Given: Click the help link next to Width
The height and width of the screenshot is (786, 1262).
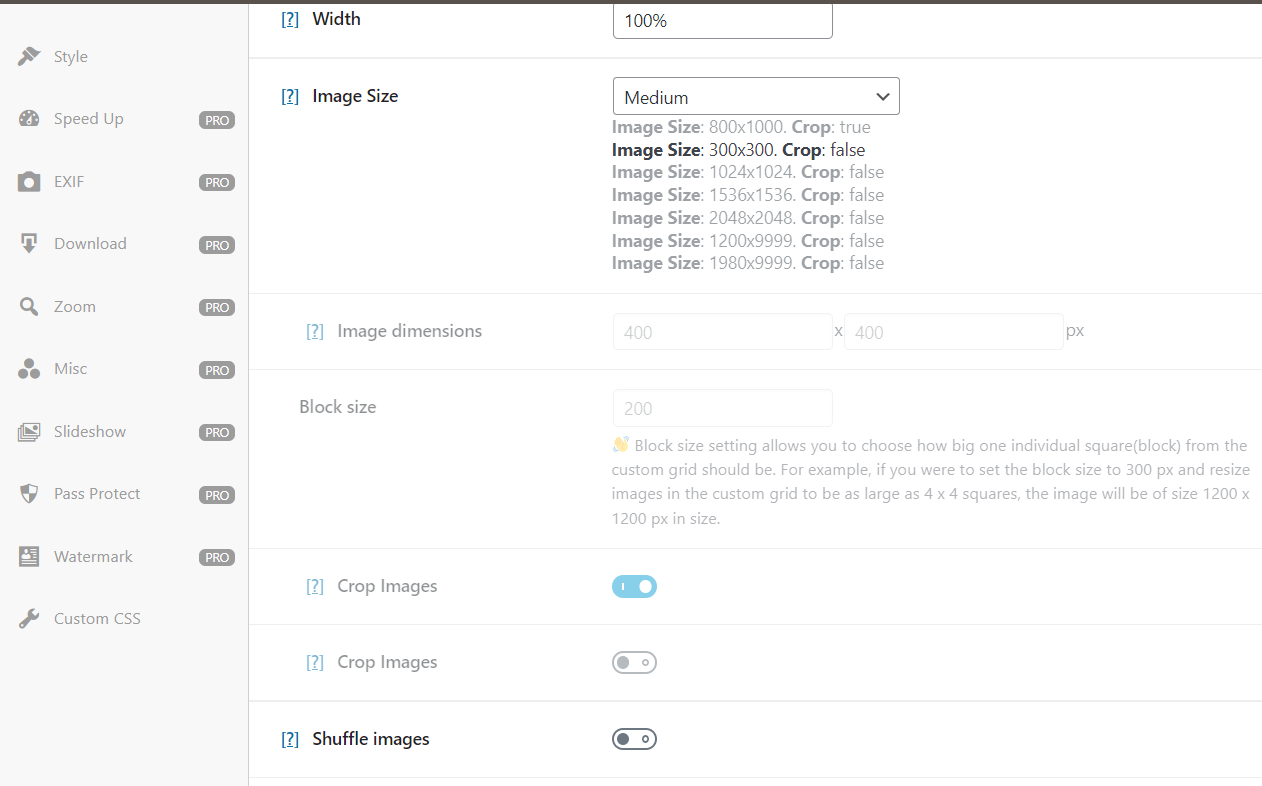Looking at the screenshot, I should pos(289,18).
